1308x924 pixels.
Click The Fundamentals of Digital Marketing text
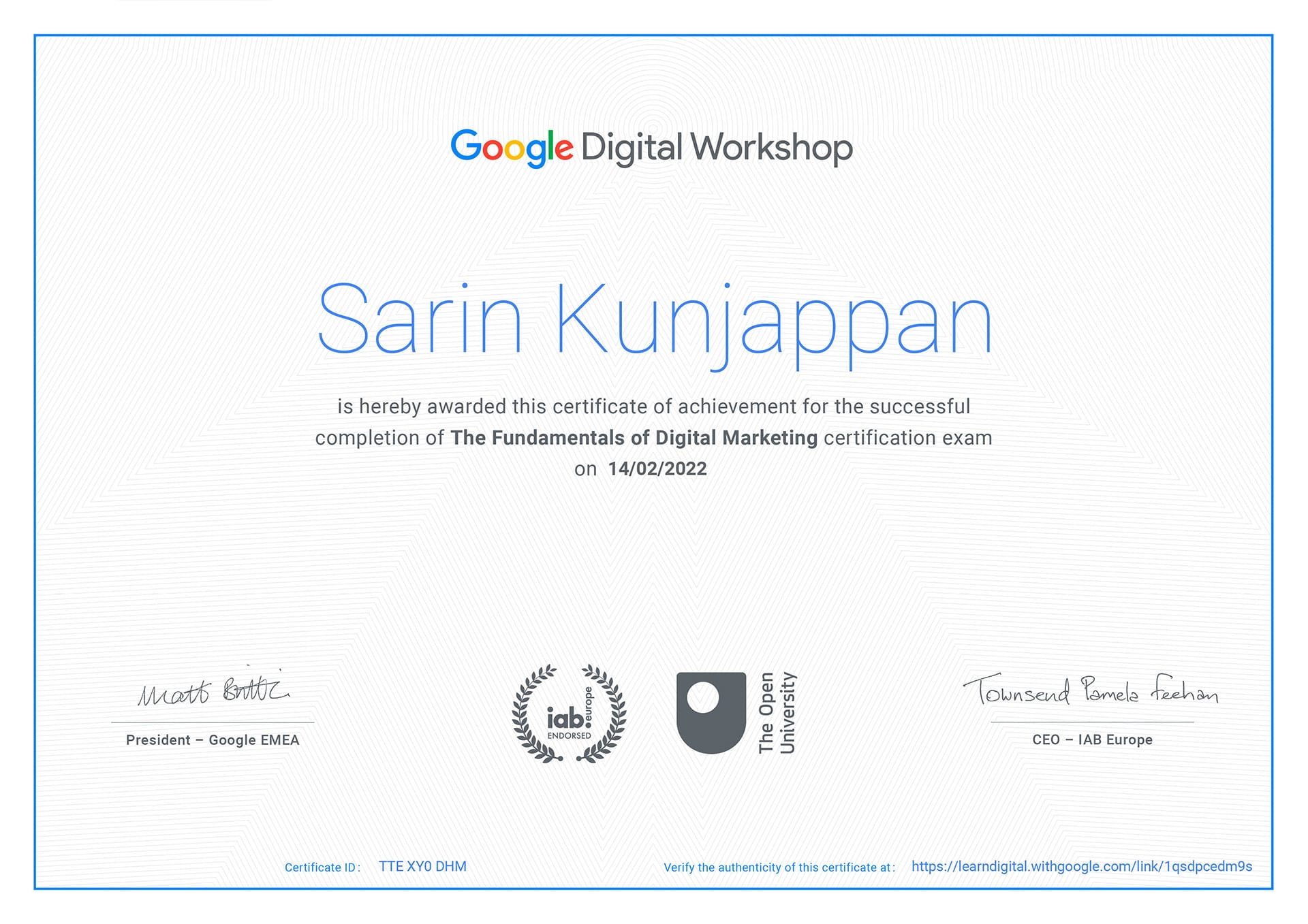(x=634, y=437)
